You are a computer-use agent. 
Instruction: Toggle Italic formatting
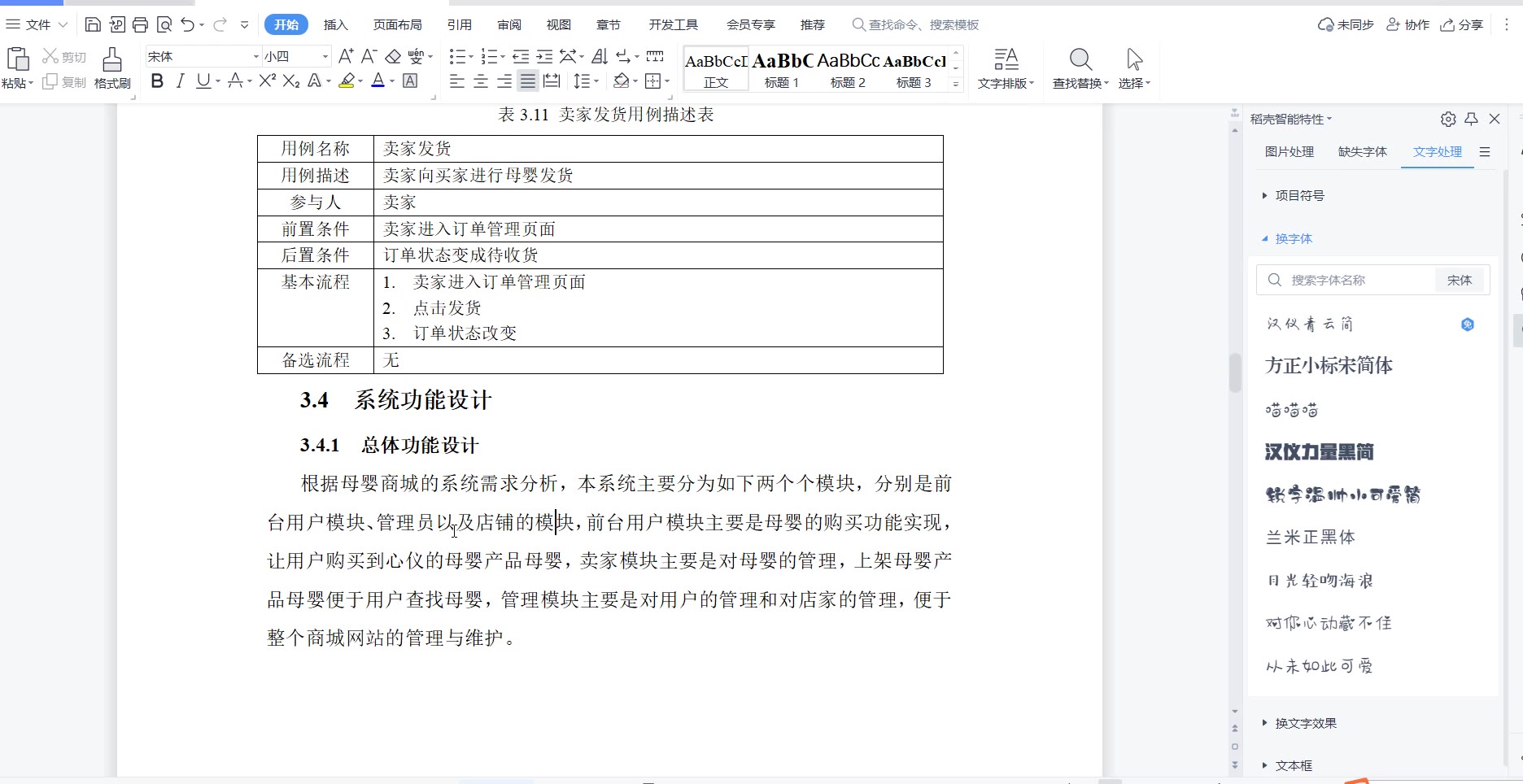click(181, 81)
